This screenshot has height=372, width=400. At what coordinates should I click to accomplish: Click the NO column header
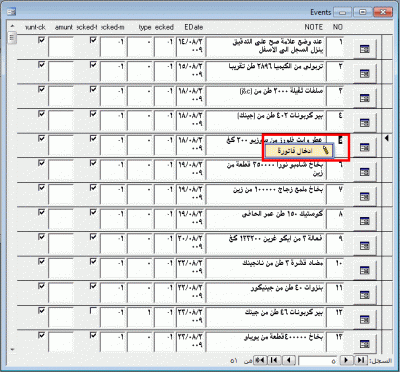337,27
